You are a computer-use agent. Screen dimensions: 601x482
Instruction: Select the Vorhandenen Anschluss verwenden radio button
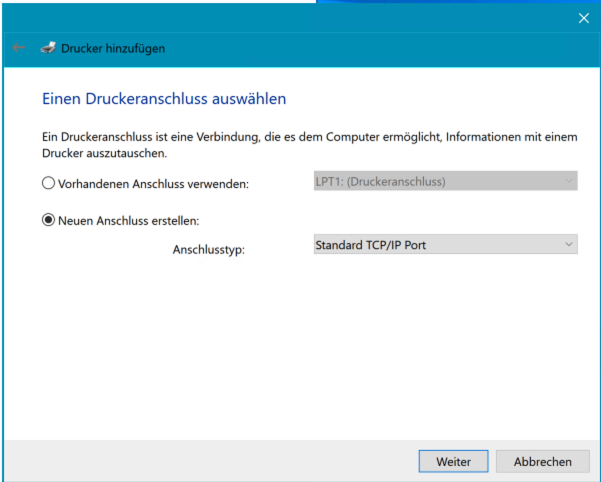point(48,183)
